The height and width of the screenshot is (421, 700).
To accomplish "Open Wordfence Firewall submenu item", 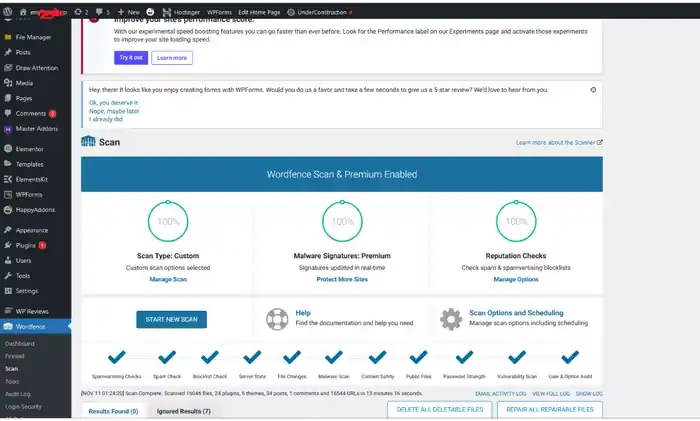I will point(15,356).
